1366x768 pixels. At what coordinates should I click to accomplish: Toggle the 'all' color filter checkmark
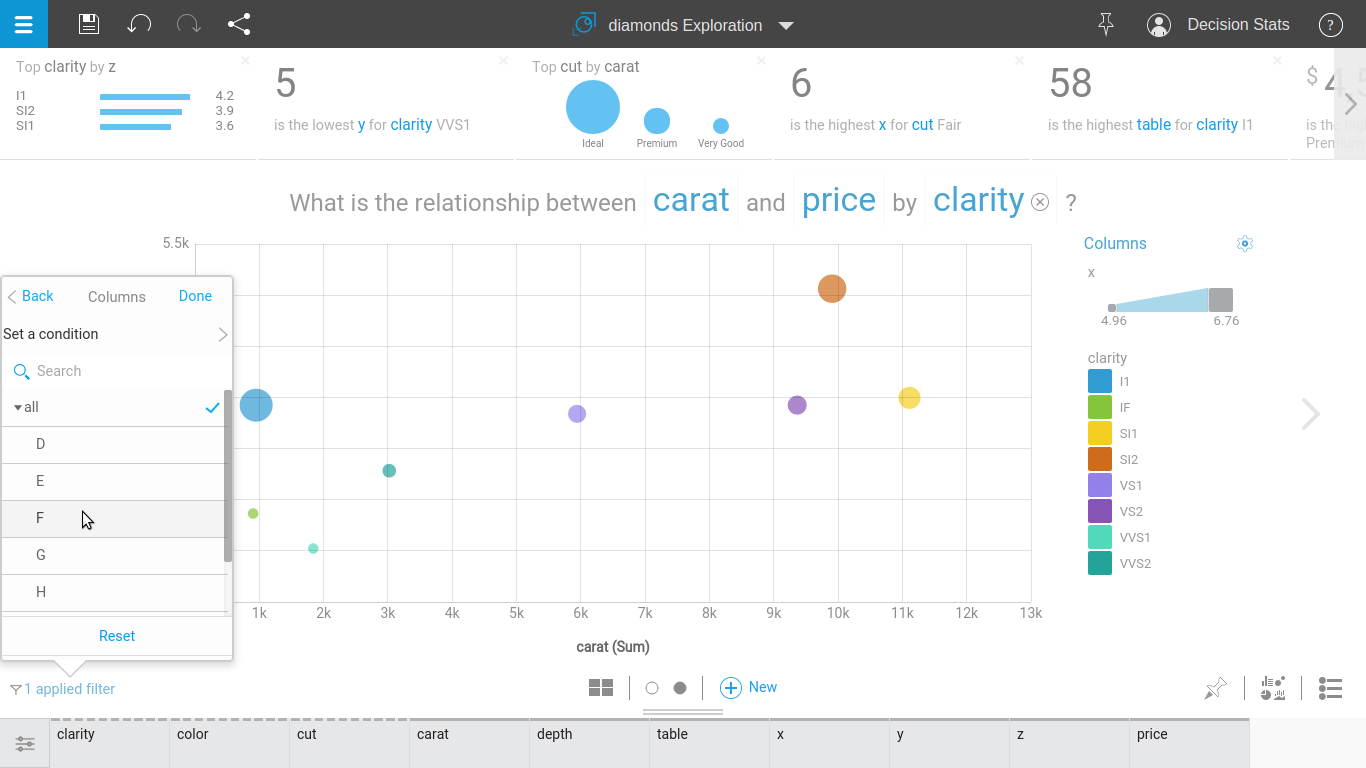[x=212, y=408]
